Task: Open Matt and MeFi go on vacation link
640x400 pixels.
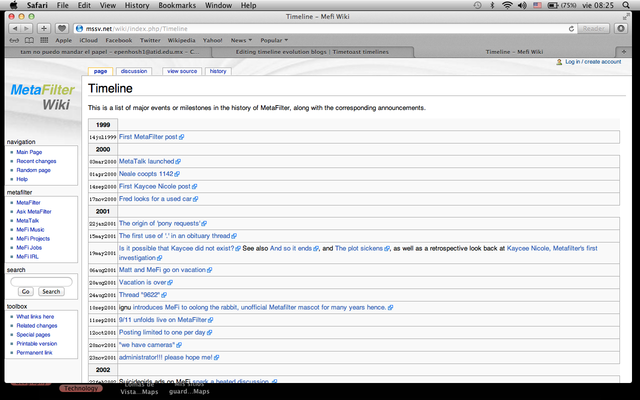Action: 162,270
